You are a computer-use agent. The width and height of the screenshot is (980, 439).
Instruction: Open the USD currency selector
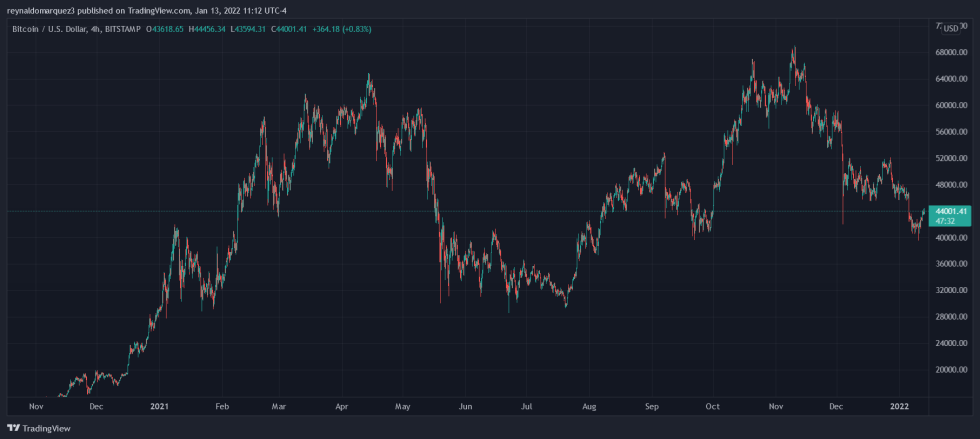(947, 27)
